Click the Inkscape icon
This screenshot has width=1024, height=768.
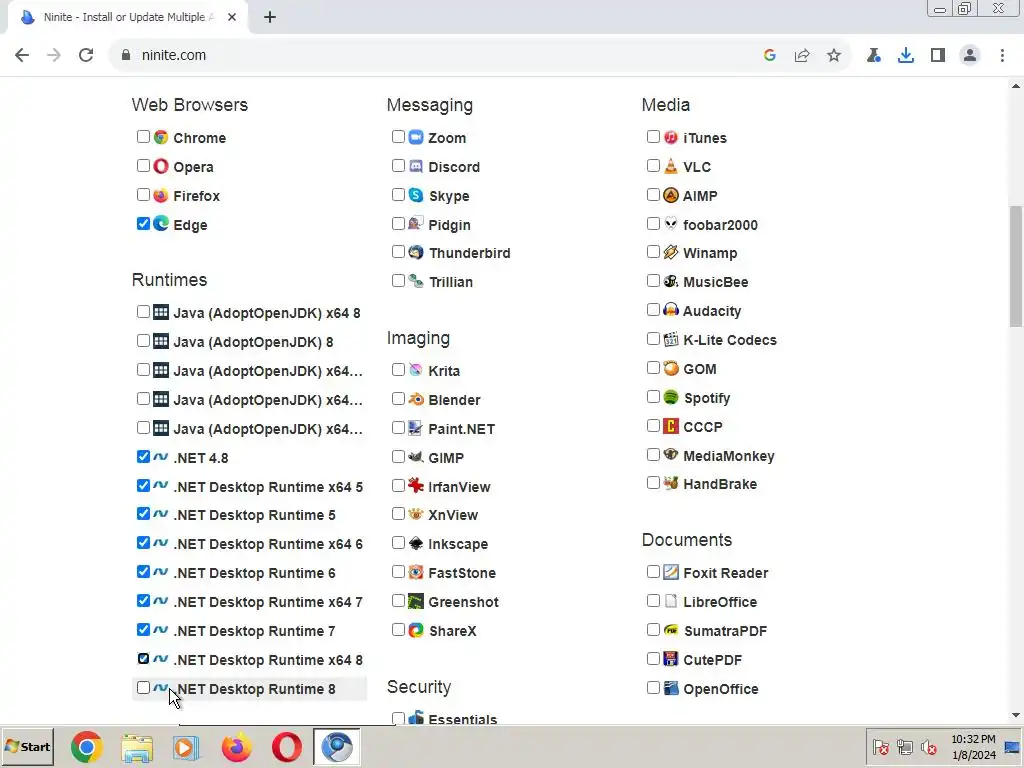click(416, 543)
